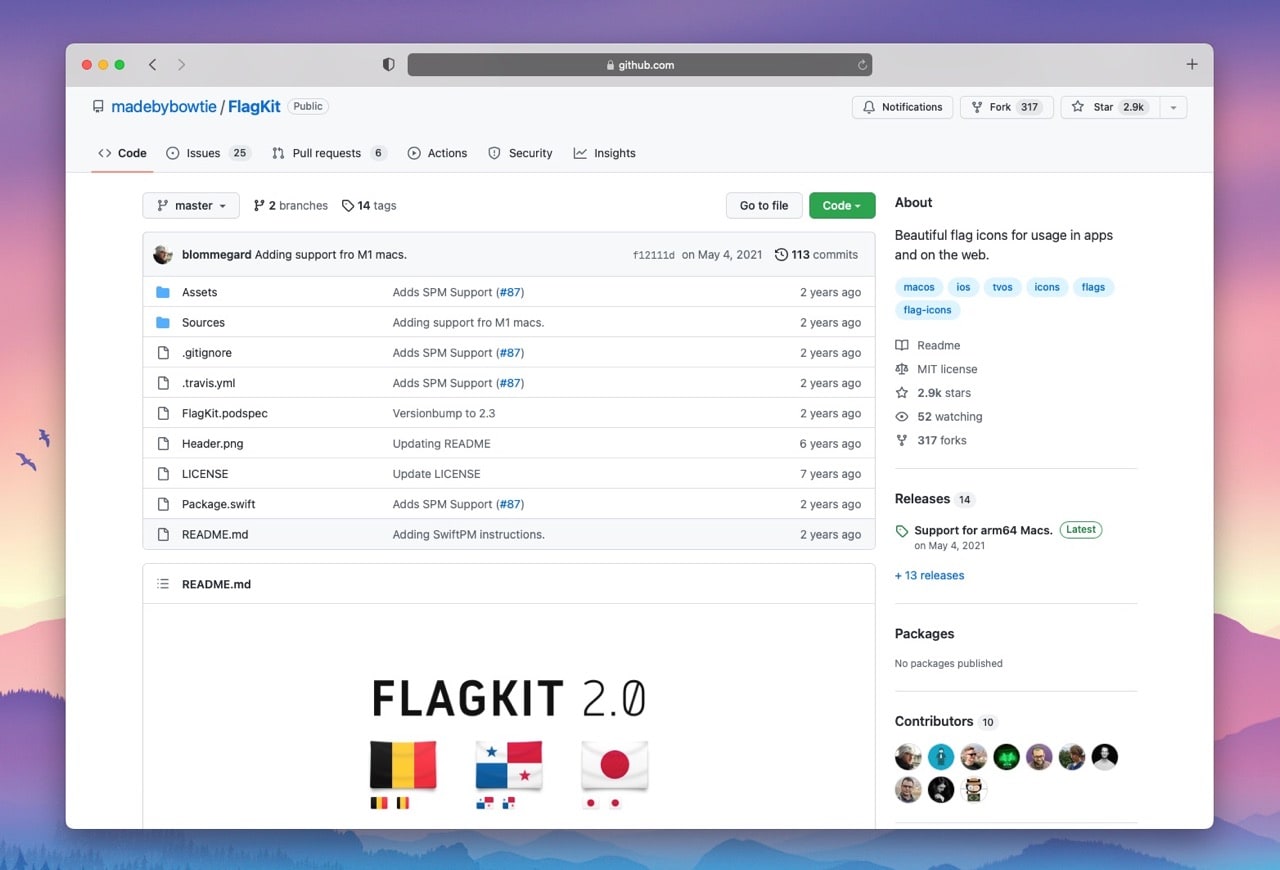
Task: Select the icons topic tag
Action: [1047, 287]
